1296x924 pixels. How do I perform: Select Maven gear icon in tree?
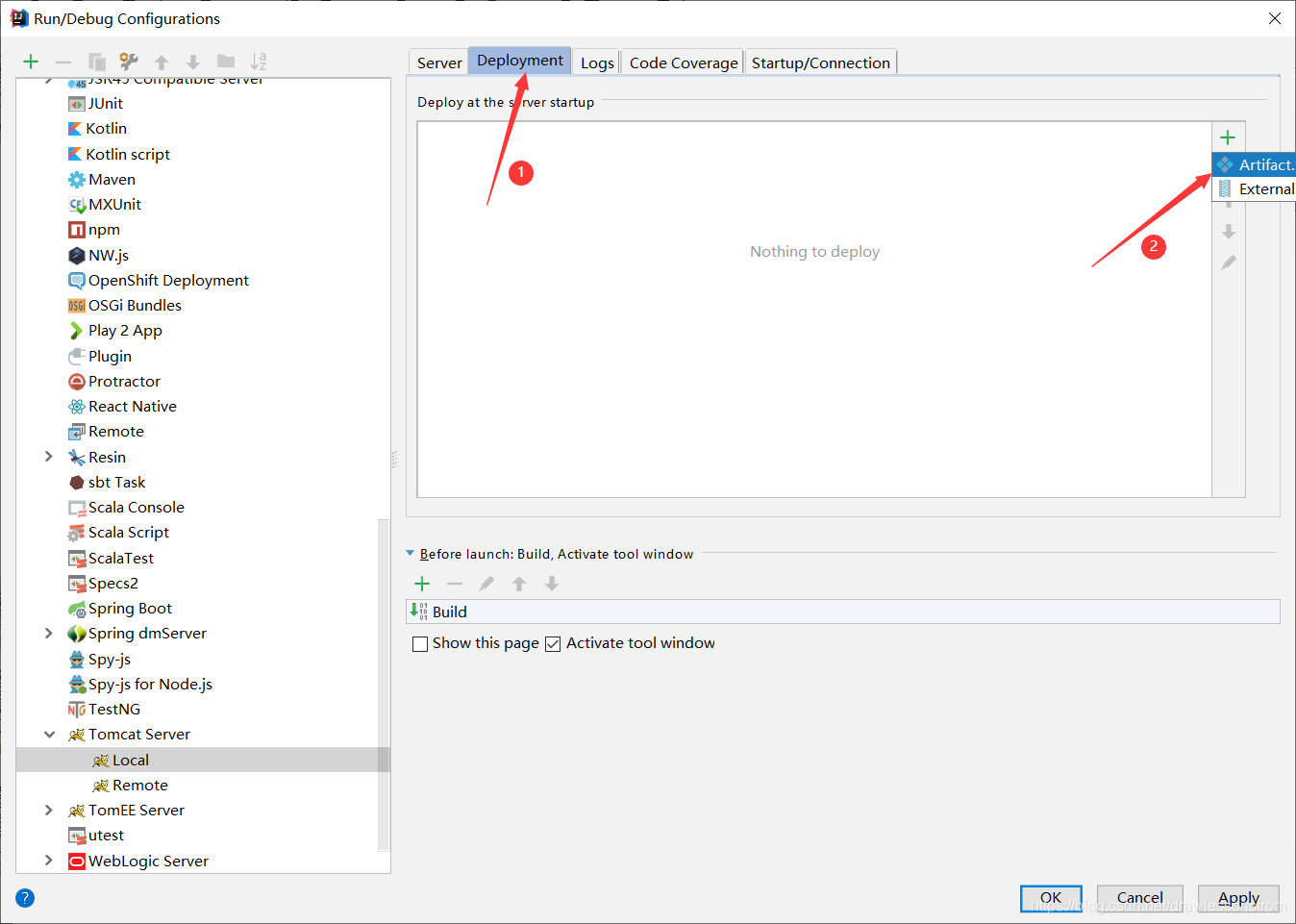(77, 180)
